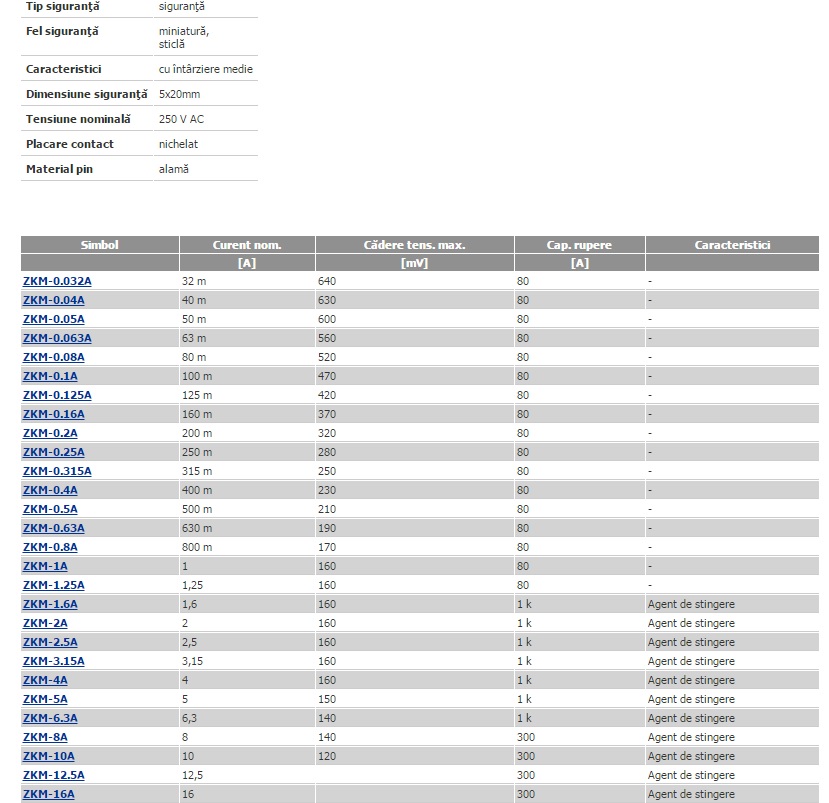Click the Cădere tens. max. header
Screen dimensions: 829x803
(x=414, y=245)
